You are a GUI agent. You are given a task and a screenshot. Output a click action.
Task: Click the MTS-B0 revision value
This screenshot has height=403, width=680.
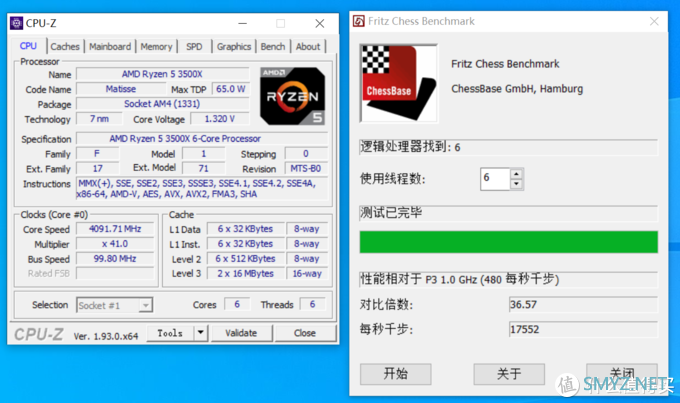point(306,168)
